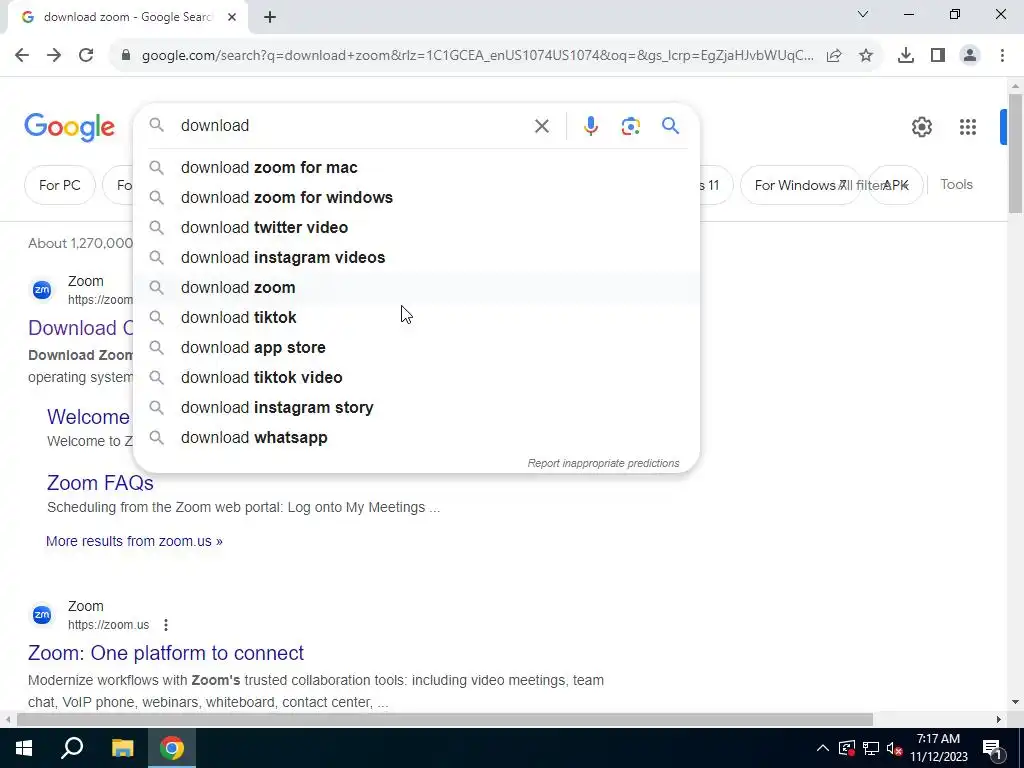Open the Chrome profile avatar
This screenshot has width=1024, height=768.
pyautogui.click(x=970, y=56)
